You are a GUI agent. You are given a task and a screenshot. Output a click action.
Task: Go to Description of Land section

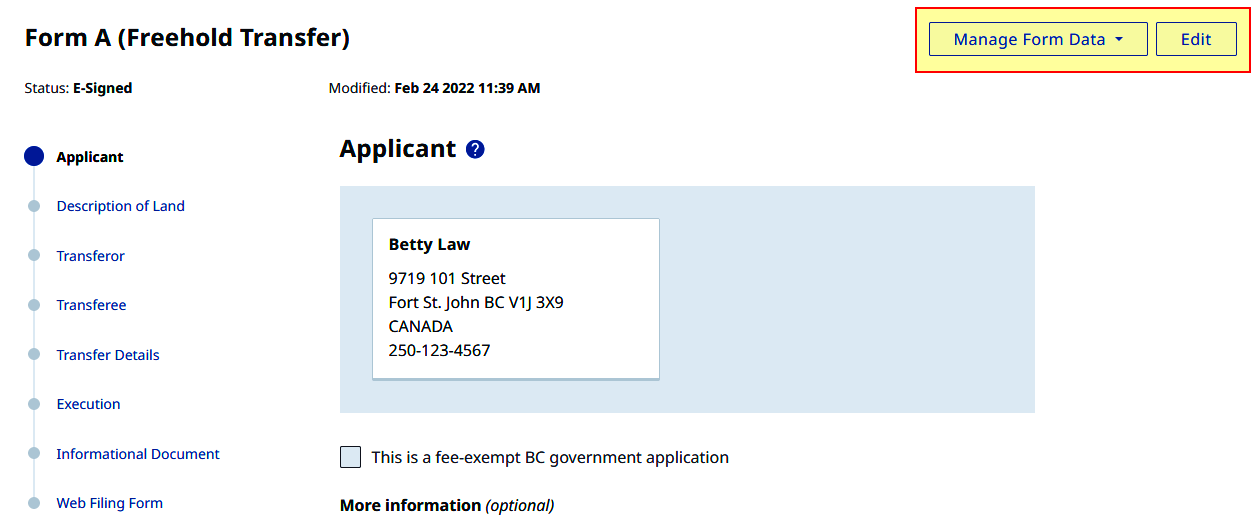pos(120,206)
